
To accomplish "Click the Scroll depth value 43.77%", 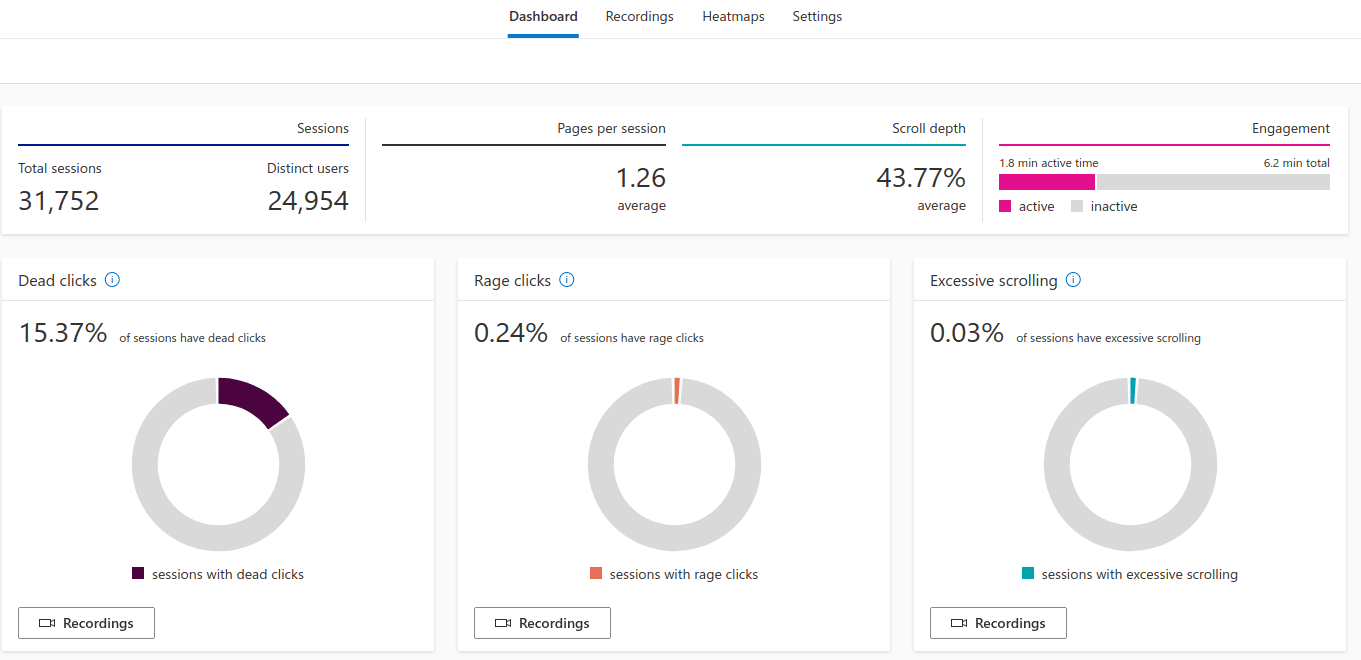I will (x=921, y=179).
